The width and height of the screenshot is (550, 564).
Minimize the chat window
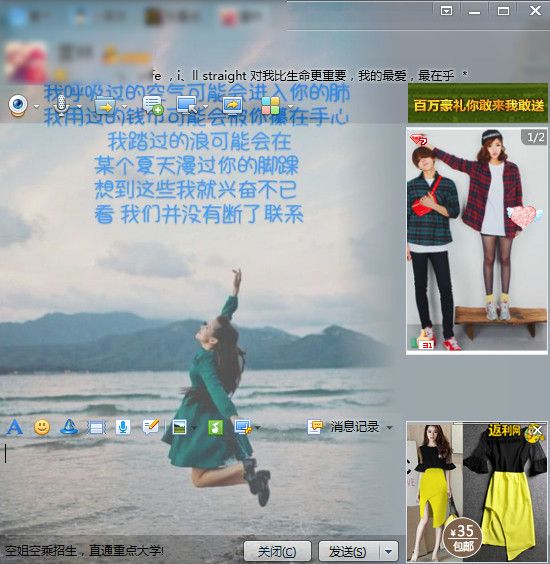tap(474, 12)
